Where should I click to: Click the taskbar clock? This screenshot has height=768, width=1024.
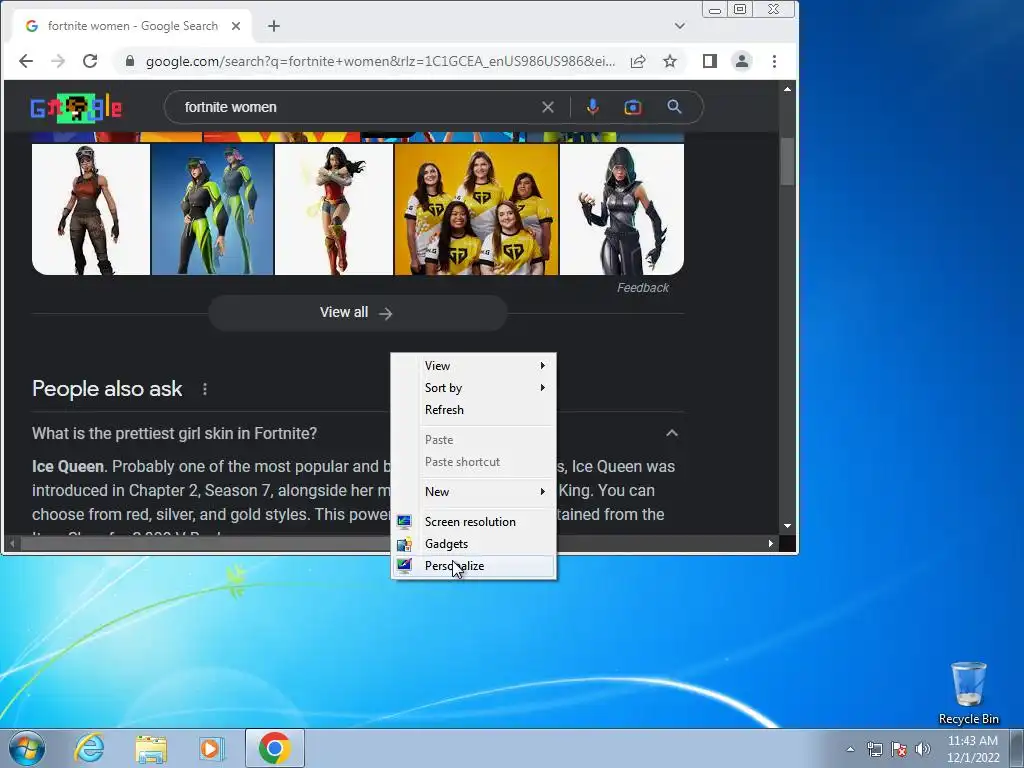pos(973,749)
